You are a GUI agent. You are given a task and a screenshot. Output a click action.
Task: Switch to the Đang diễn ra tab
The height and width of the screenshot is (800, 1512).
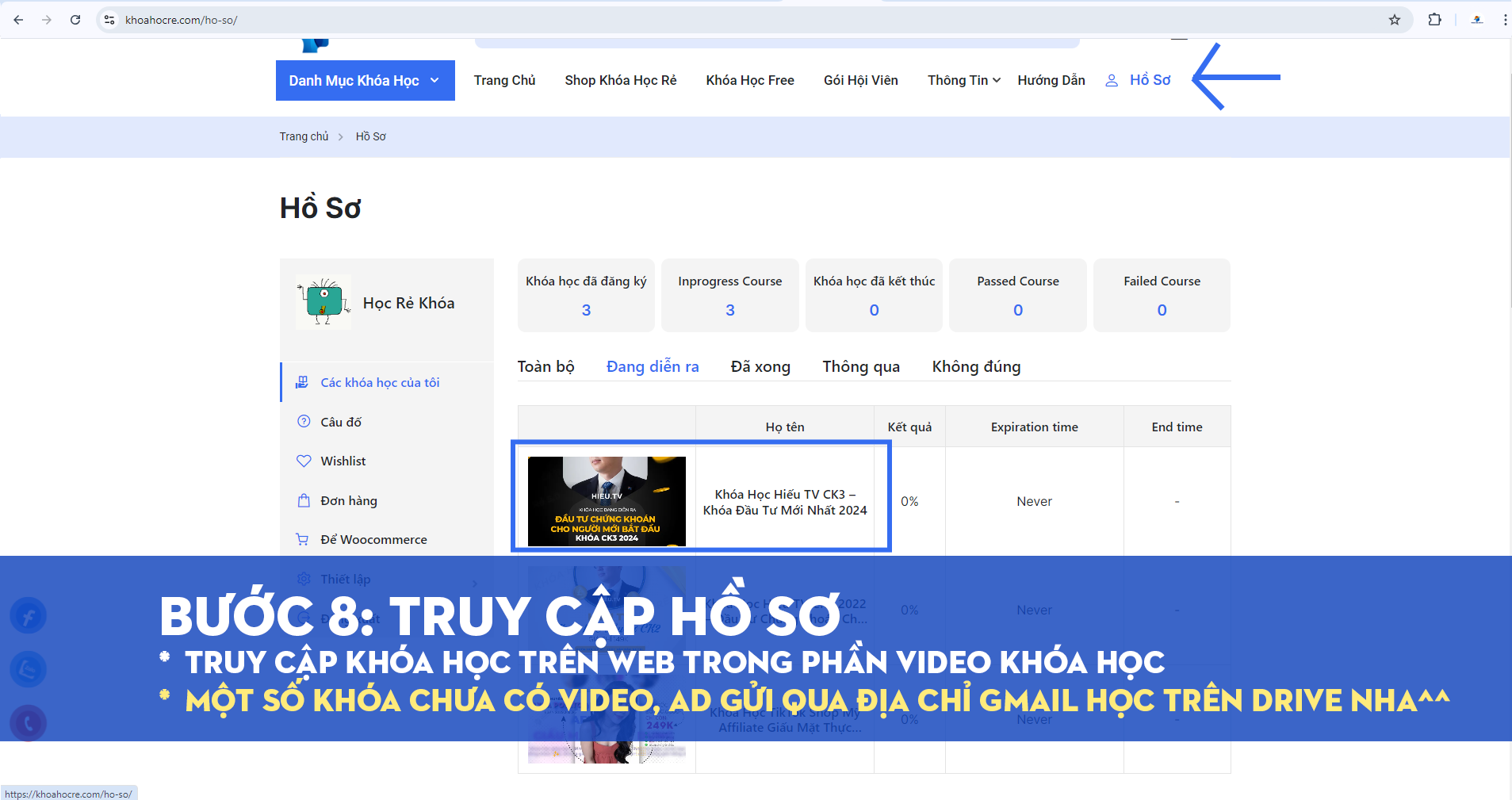pyautogui.click(x=652, y=366)
